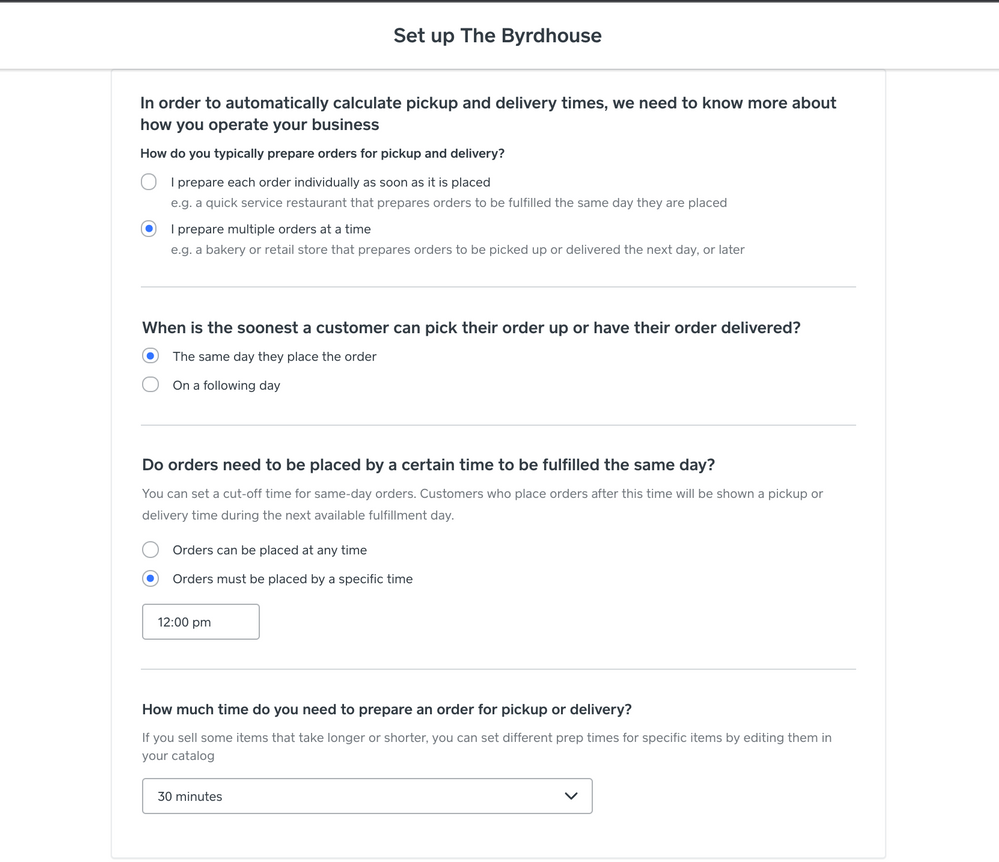Select 'I prepare each order individually' radio button

149,182
